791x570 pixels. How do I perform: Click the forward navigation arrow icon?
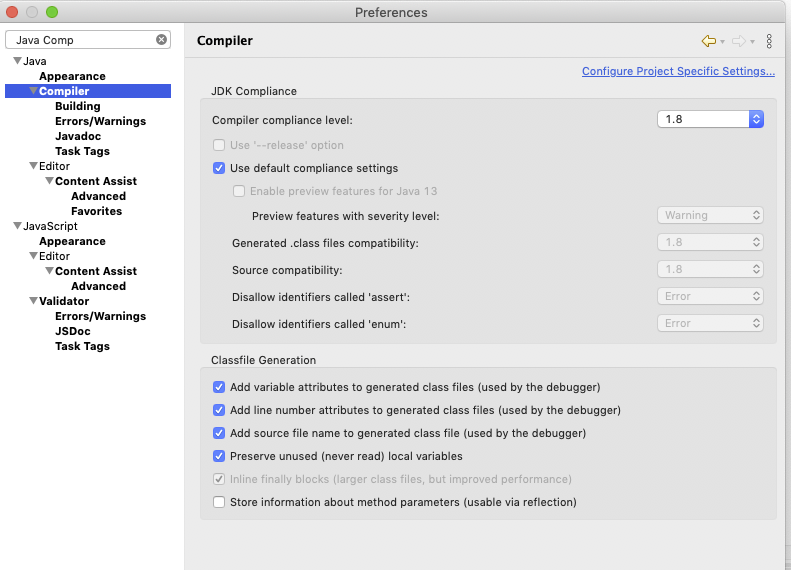click(739, 41)
